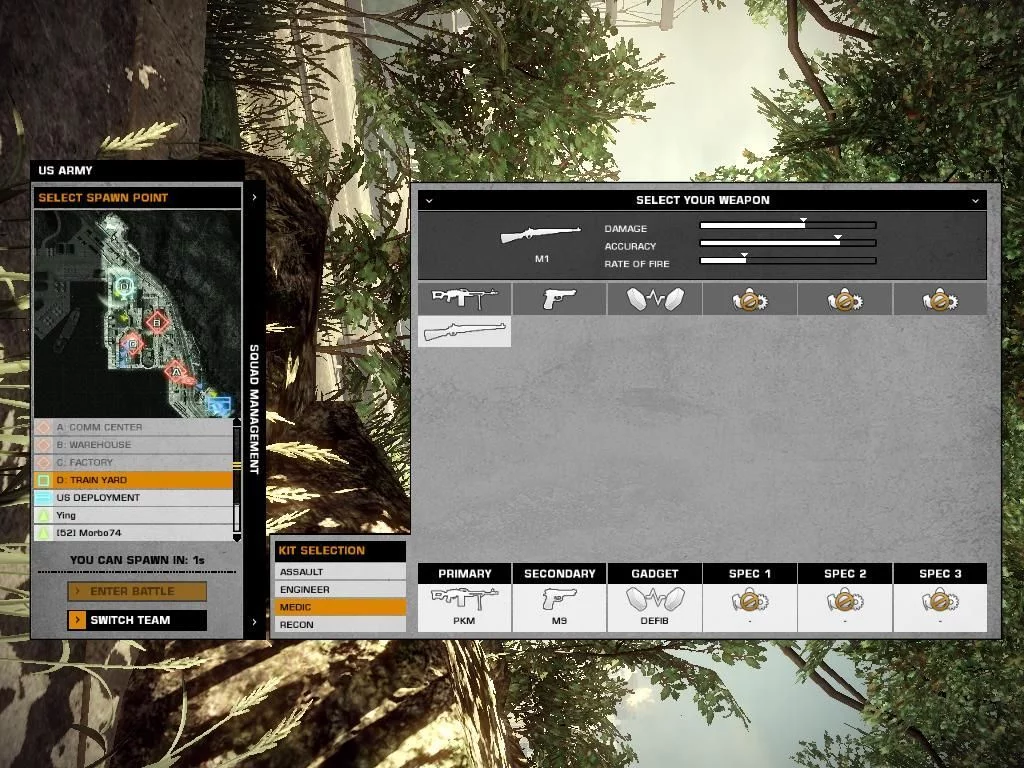Choose the MEDIC kit

click(340, 607)
